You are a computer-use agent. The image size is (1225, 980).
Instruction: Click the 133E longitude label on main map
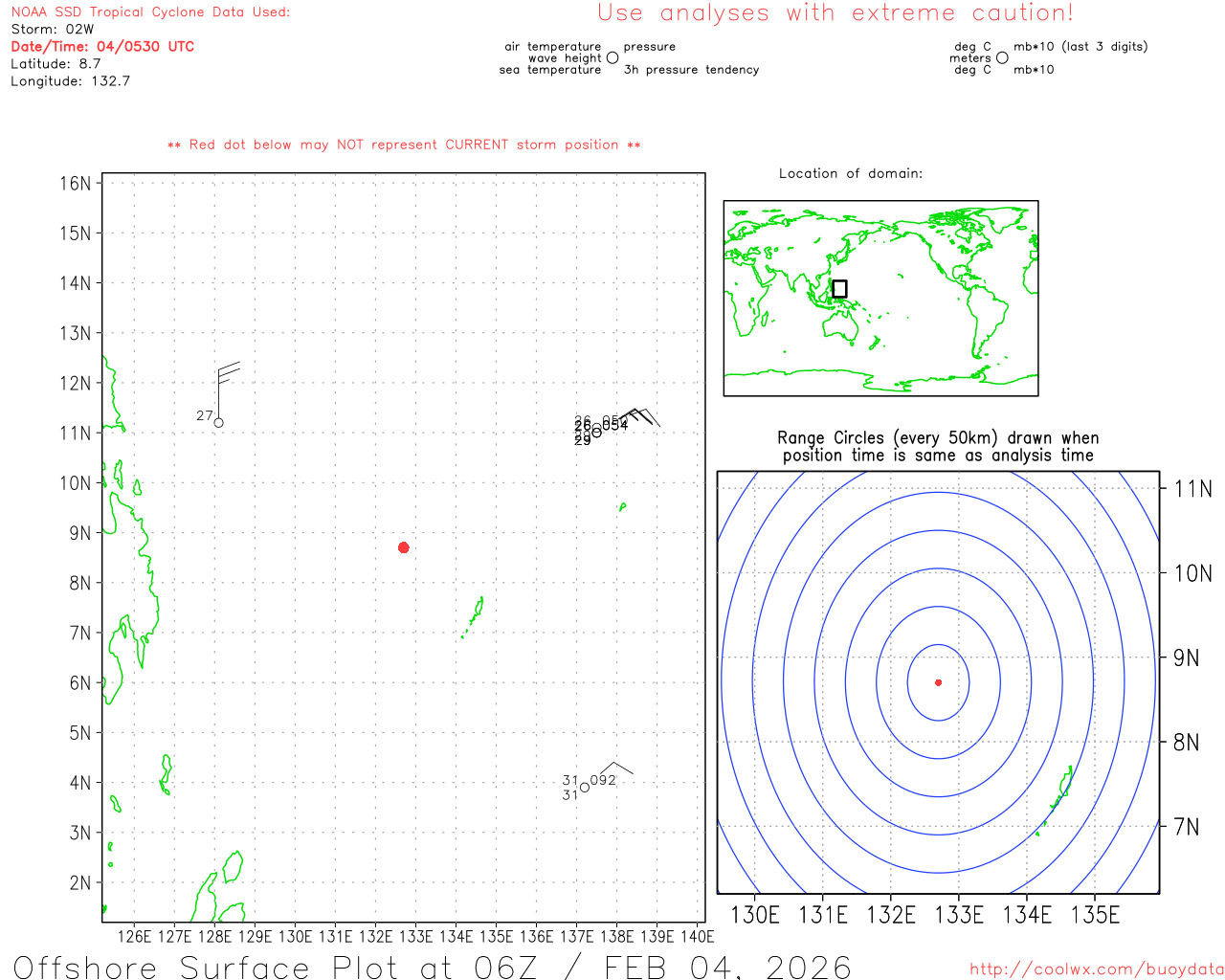click(415, 936)
